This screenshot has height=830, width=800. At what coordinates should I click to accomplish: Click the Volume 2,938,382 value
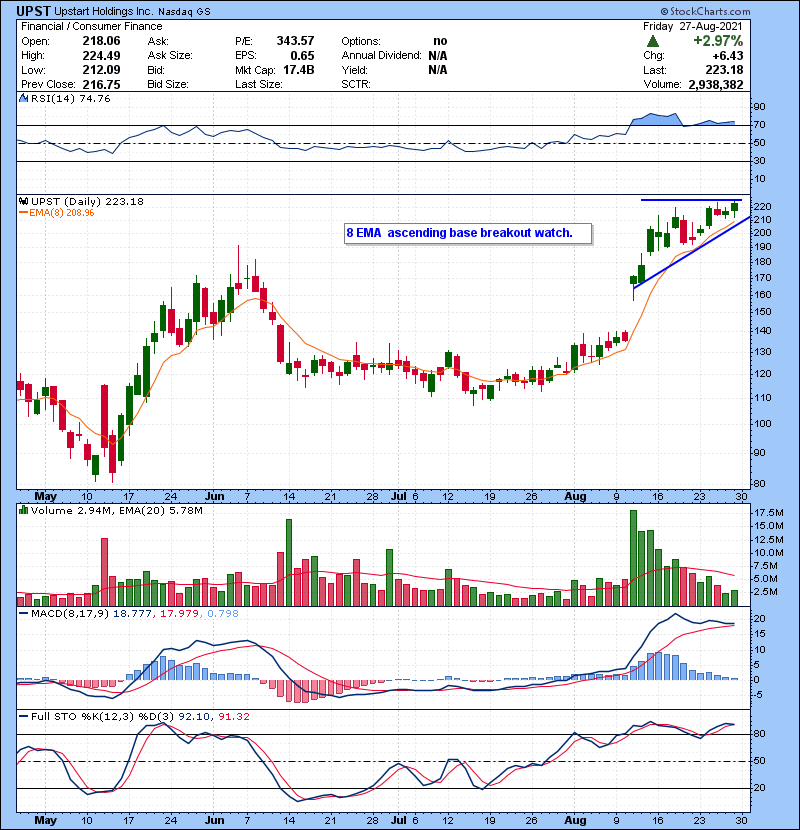(x=716, y=85)
